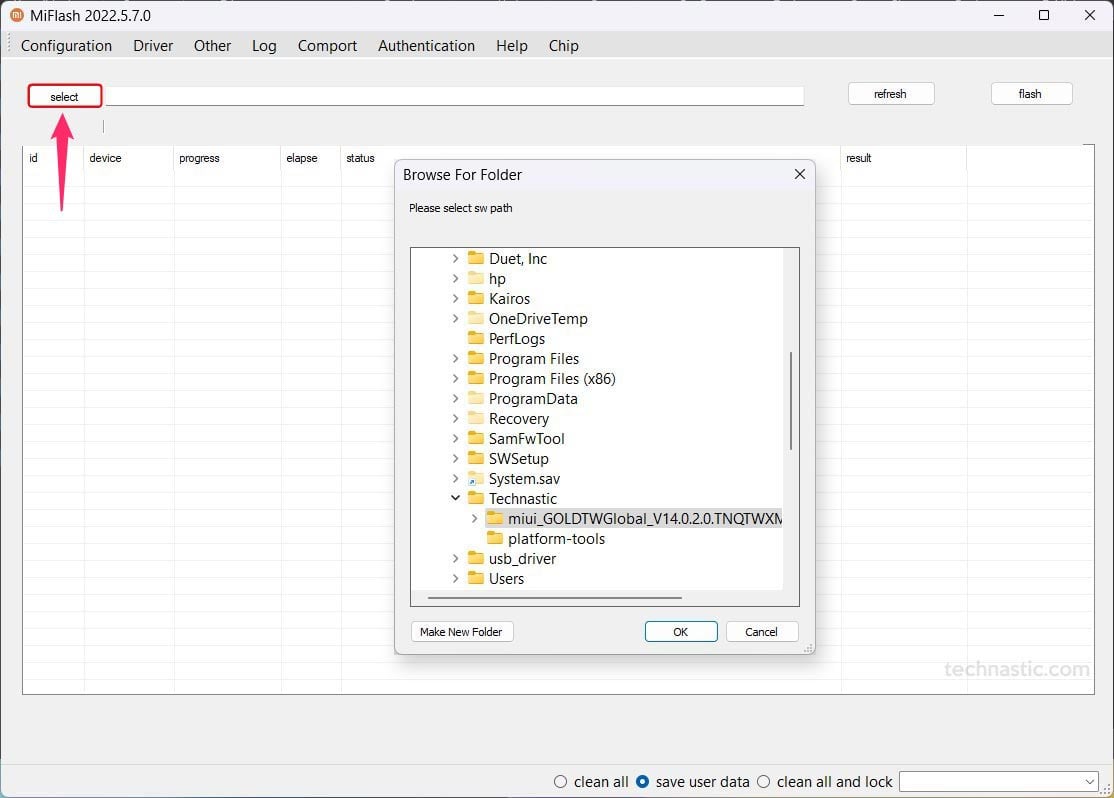Click the Make New Folder button

click(462, 632)
